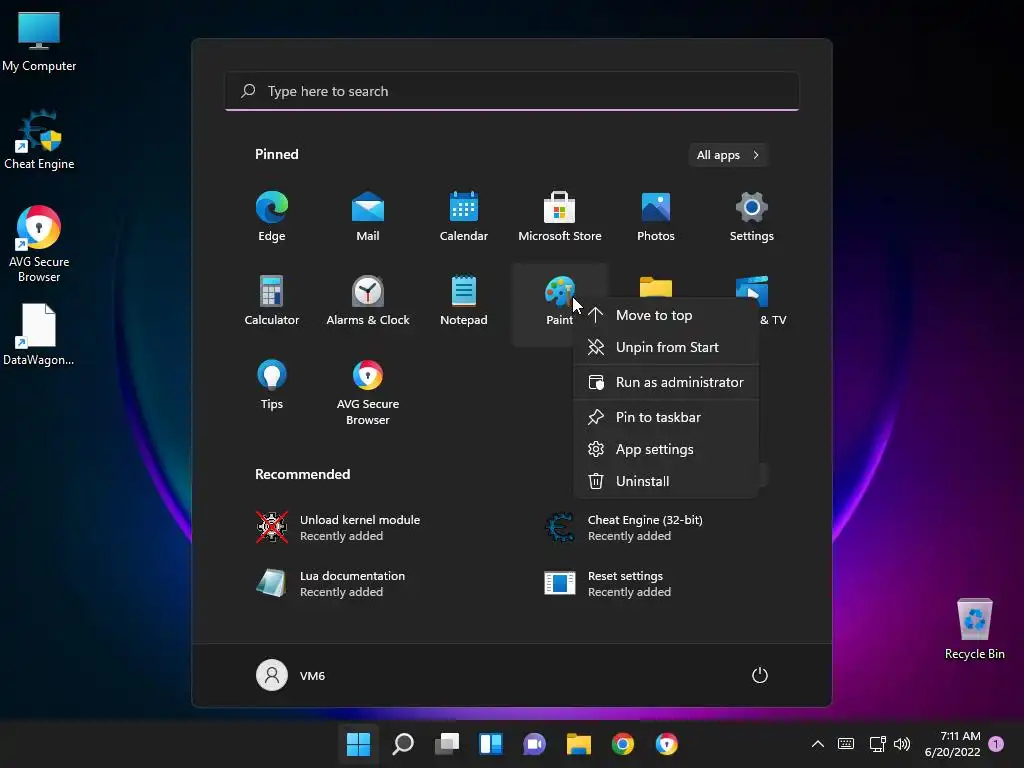Launch Google Chrome from taskbar

(622, 744)
